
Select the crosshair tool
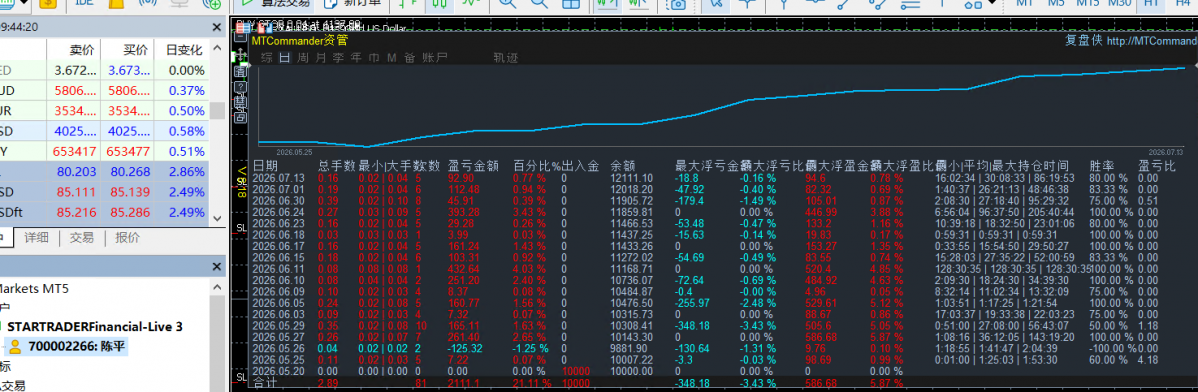[747, 4]
